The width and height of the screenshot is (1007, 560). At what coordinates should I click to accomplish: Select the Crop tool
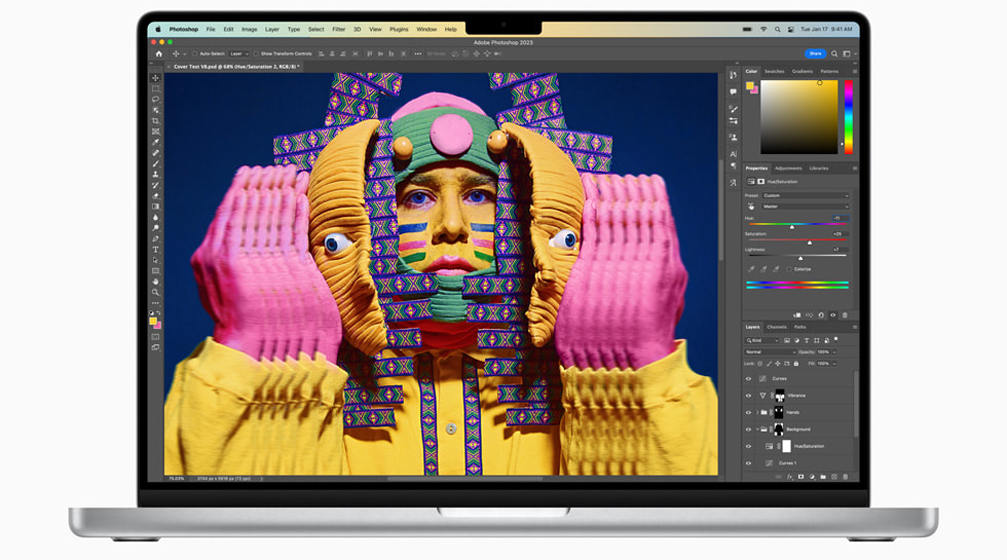(x=155, y=121)
